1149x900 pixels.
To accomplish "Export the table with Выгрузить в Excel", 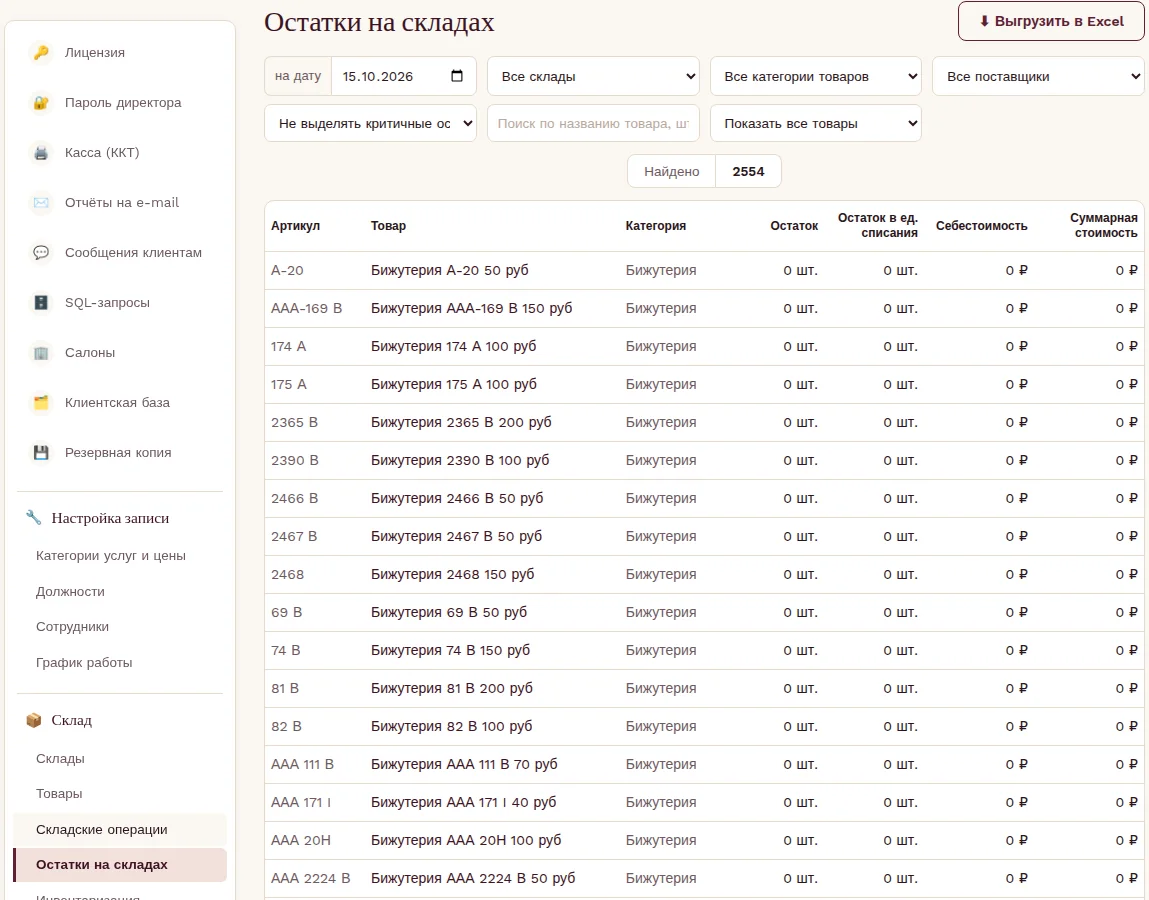I will point(1051,21).
